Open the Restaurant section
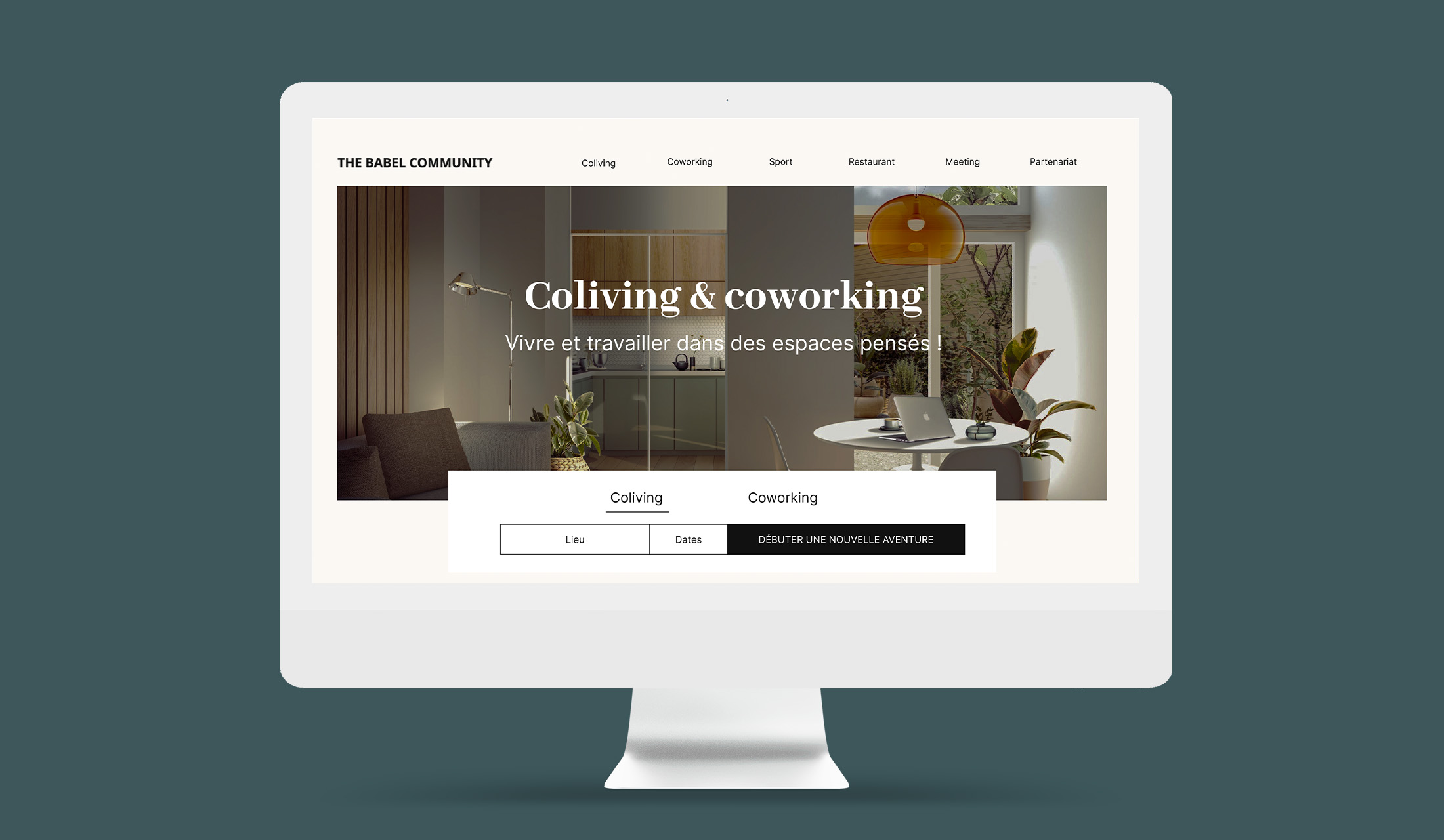Screen dimensions: 1444x840 tap(870, 161)
